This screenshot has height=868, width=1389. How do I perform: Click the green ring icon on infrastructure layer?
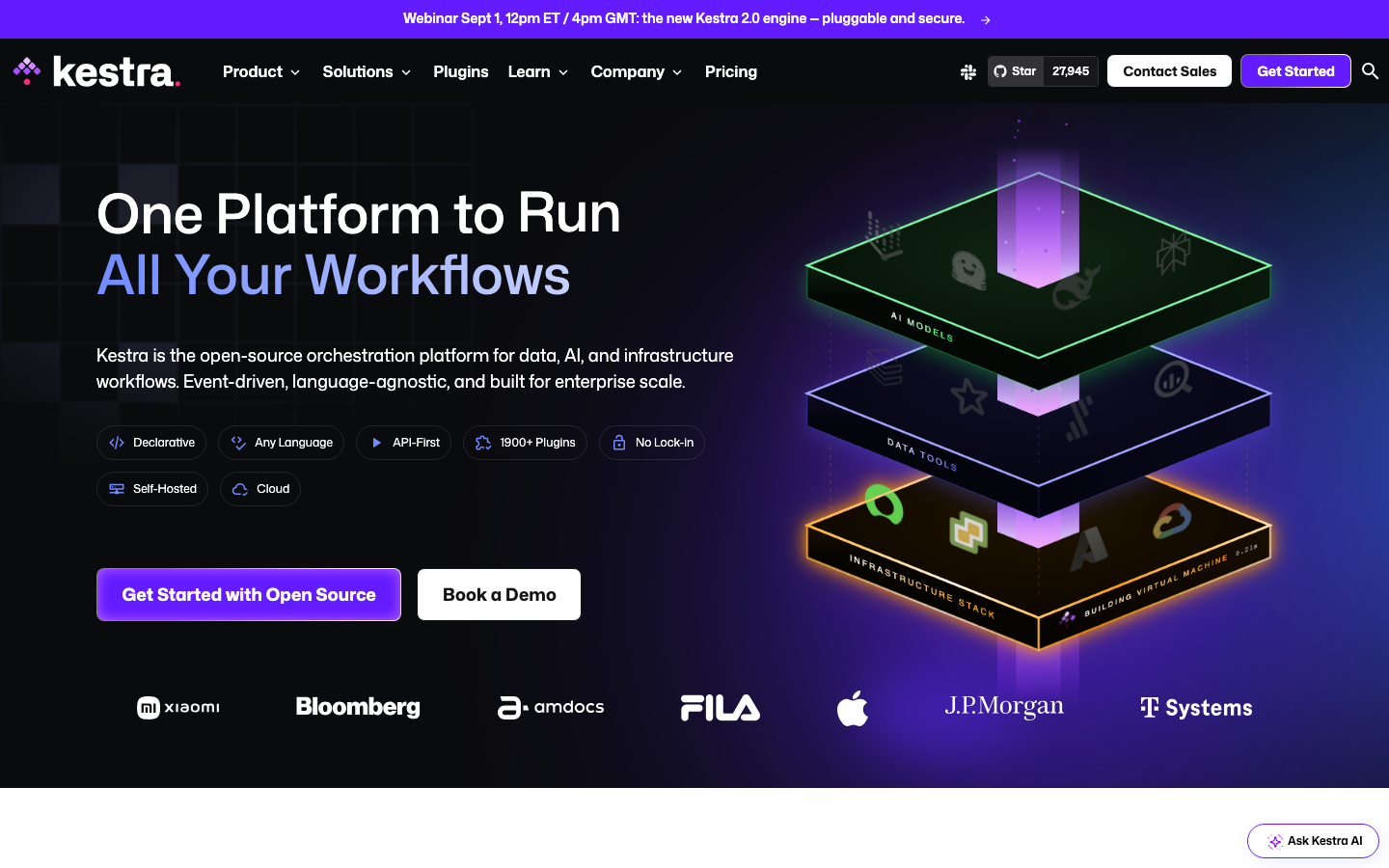pos(884,503)
